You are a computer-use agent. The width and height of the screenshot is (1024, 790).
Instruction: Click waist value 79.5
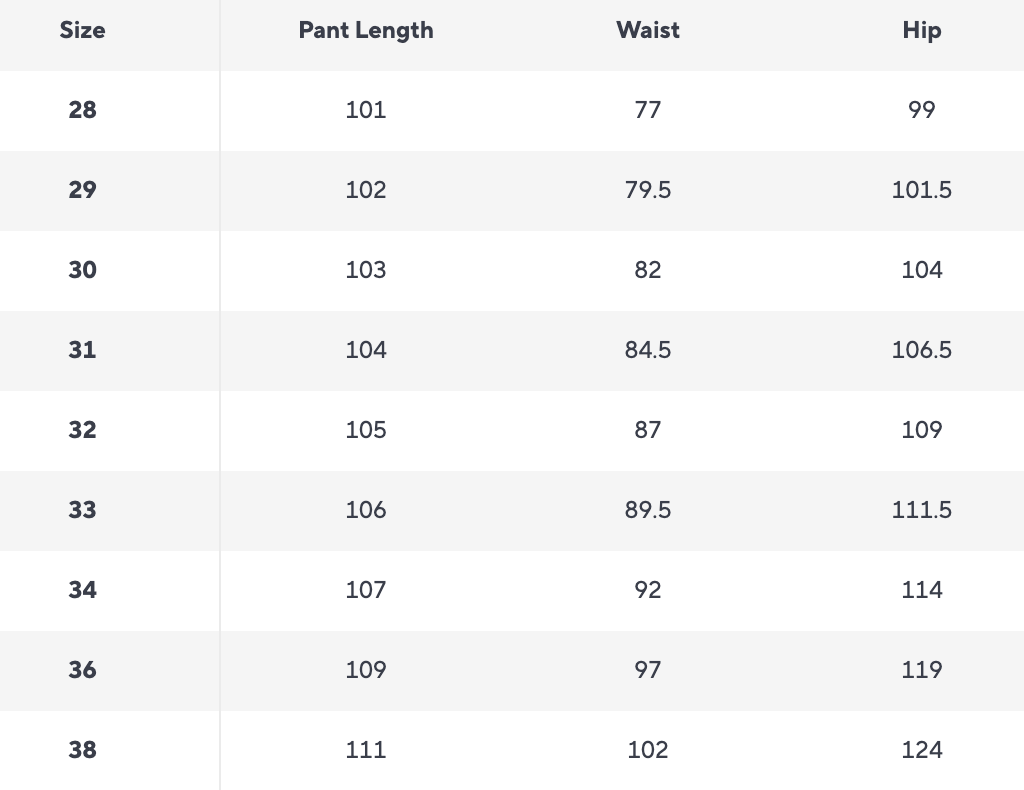coord(648,190)
